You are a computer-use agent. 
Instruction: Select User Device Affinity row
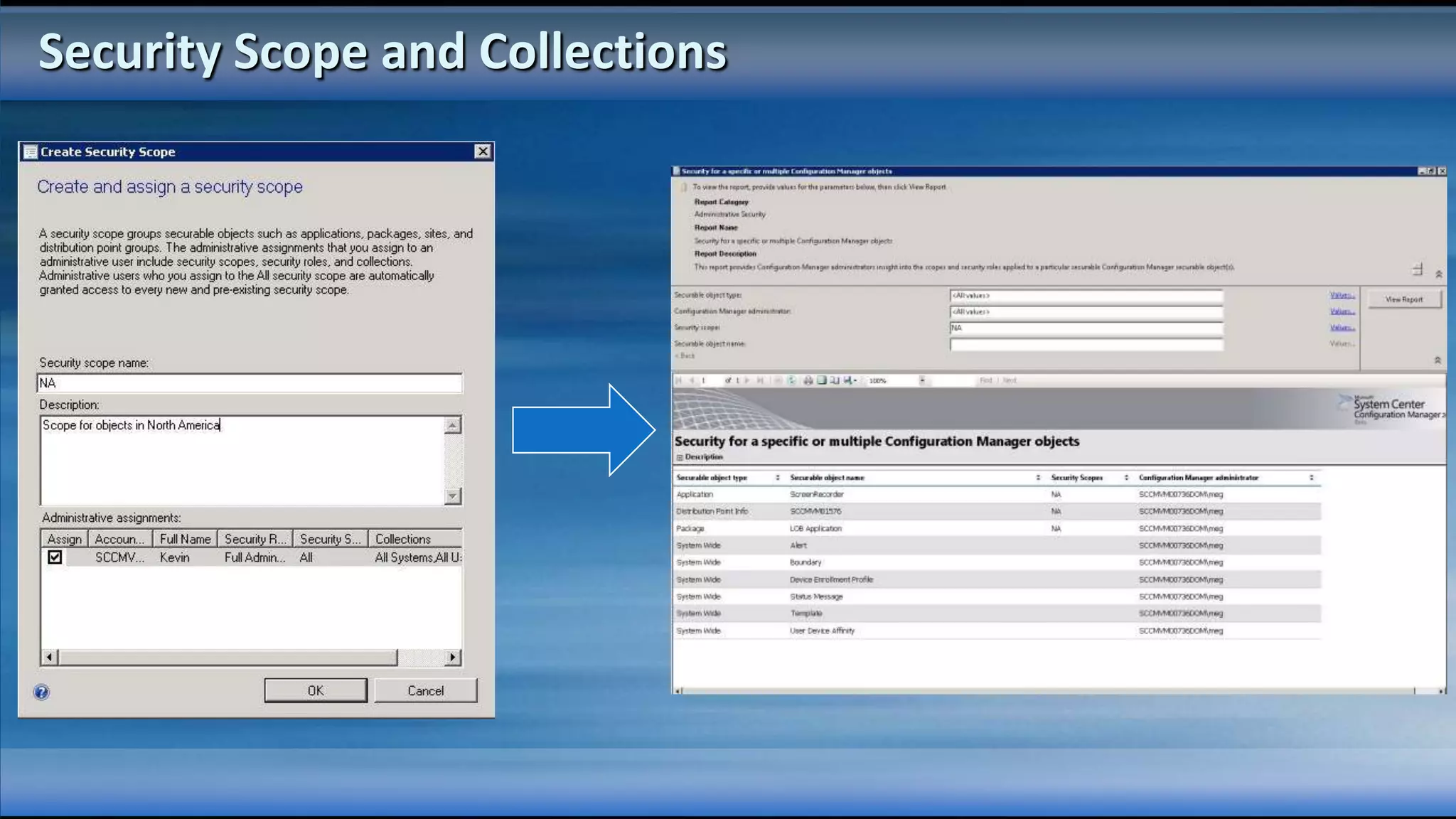click(997, 631)
